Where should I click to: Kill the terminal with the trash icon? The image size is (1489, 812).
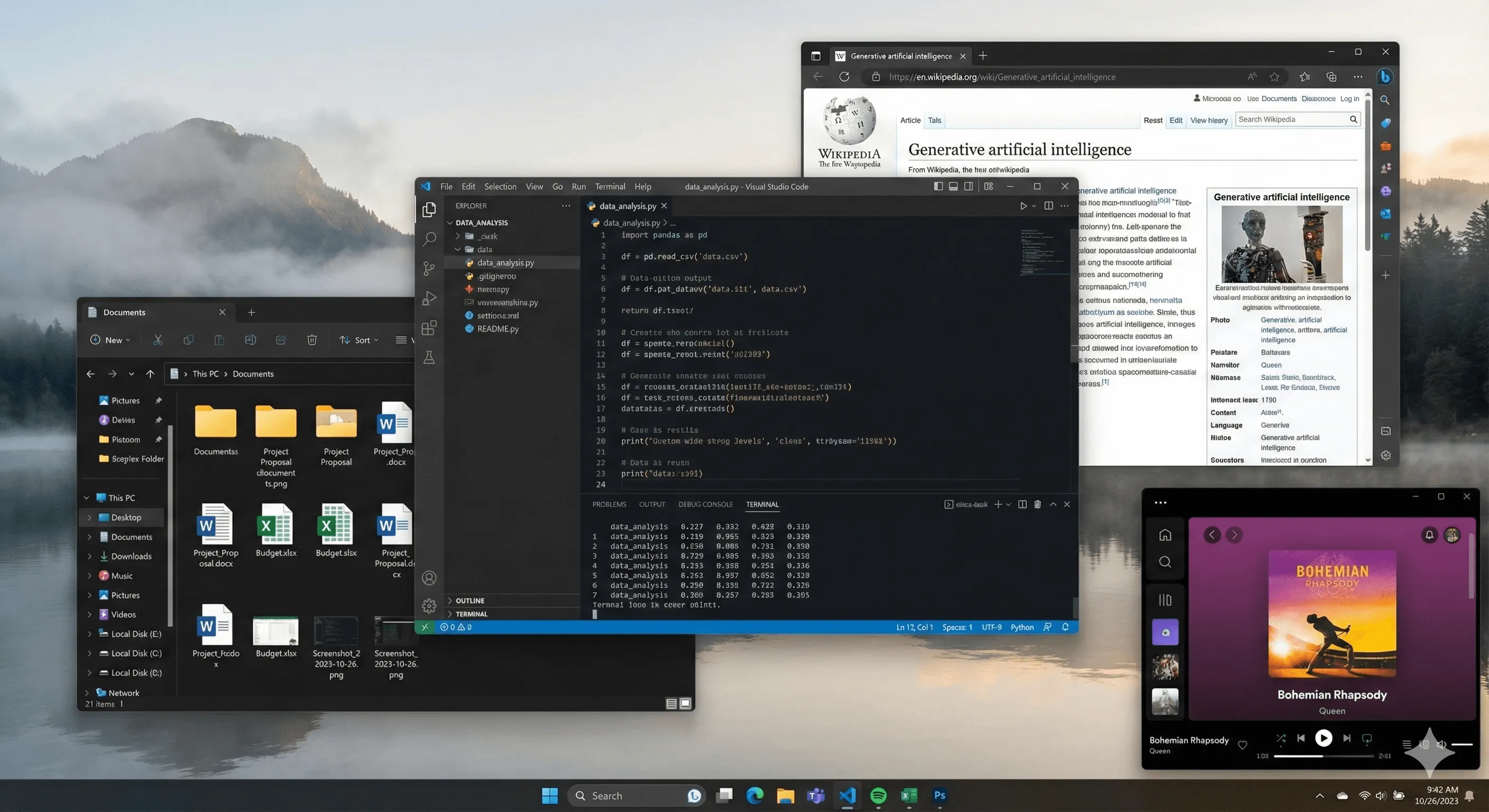coord(1037,504)
